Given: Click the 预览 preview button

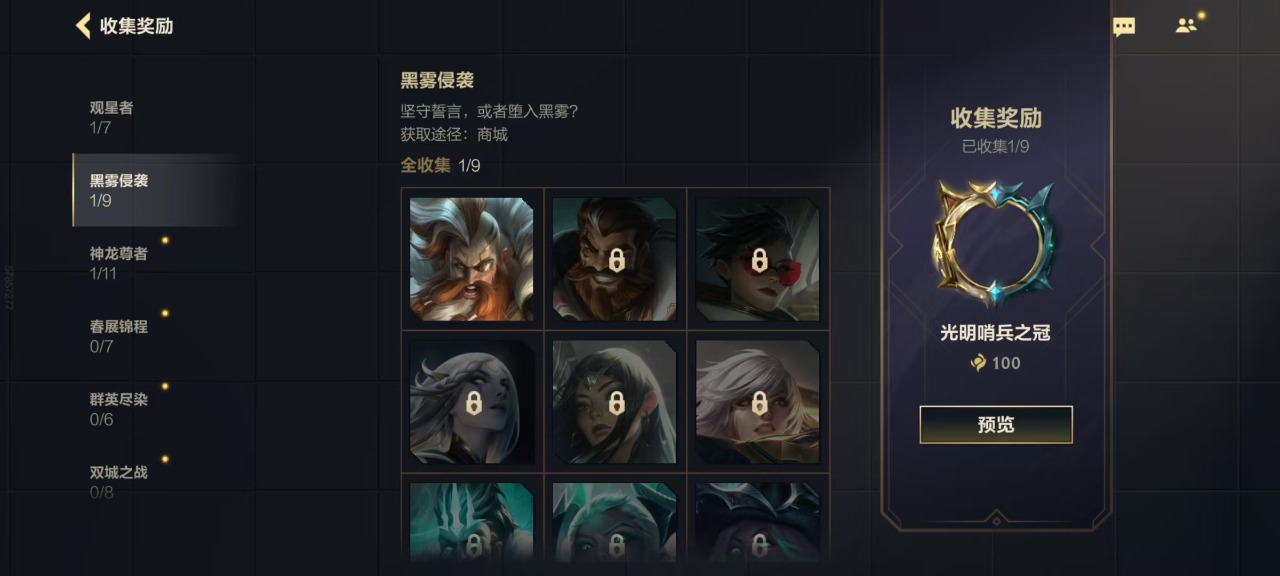Looking at the screenshot, I should [x=996, y=425].
